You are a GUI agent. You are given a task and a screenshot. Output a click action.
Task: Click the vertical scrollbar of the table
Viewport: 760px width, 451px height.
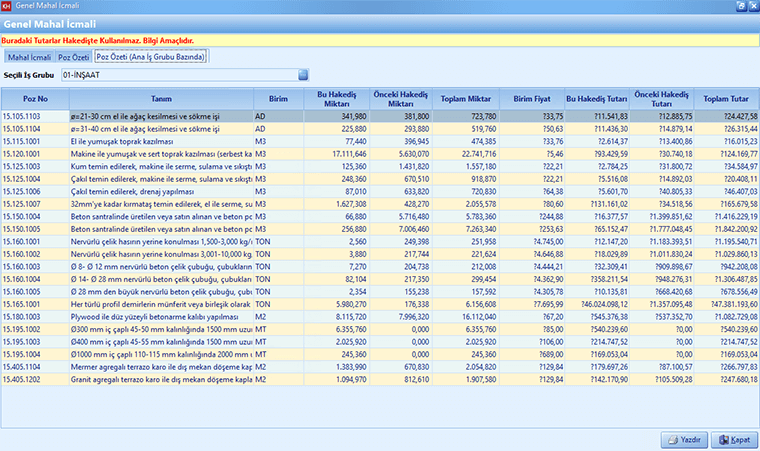tap(754, 250)
